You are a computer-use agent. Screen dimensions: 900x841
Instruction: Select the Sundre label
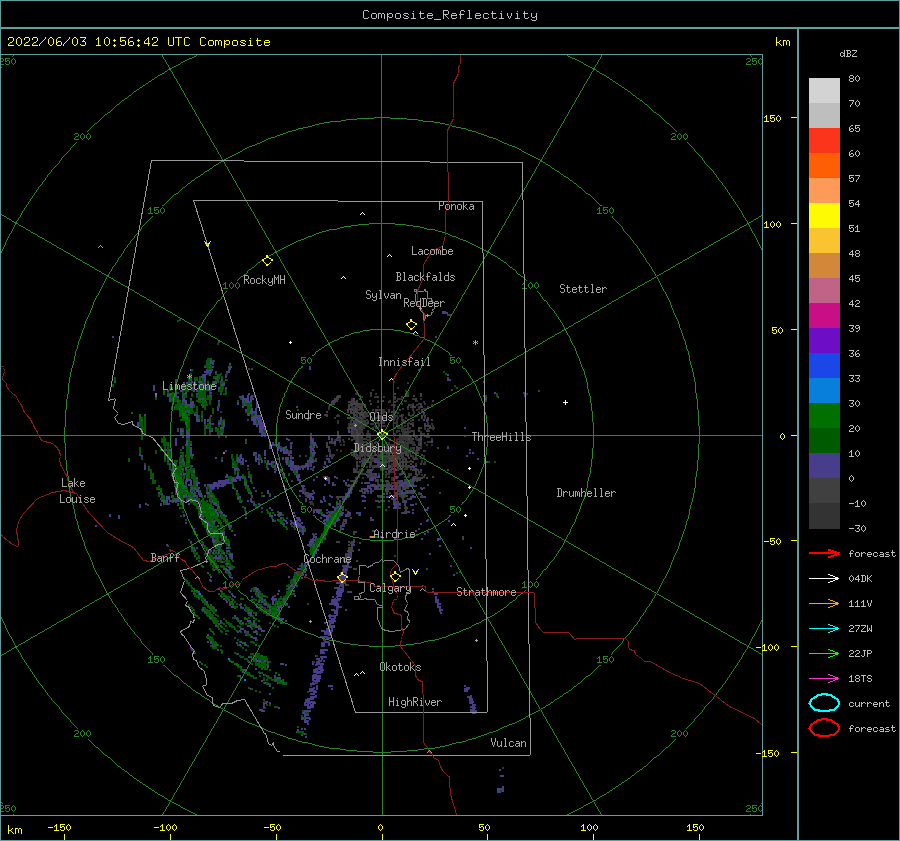pyautogui.click(x=303, y=414)
